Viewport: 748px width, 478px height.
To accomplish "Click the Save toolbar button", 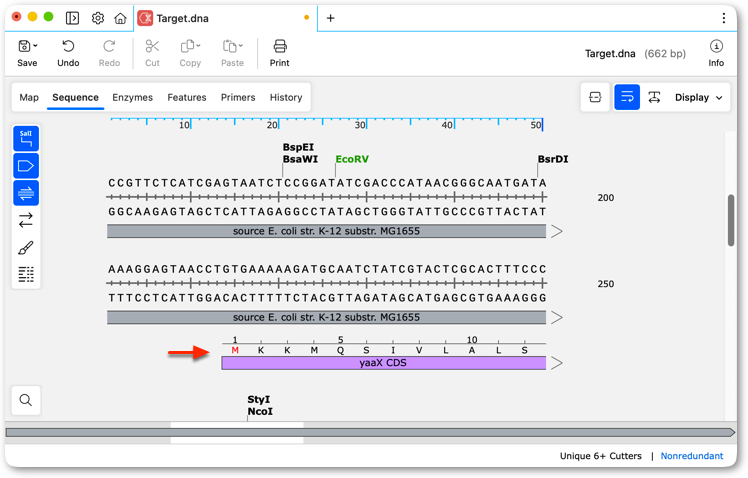I will 27,53.
